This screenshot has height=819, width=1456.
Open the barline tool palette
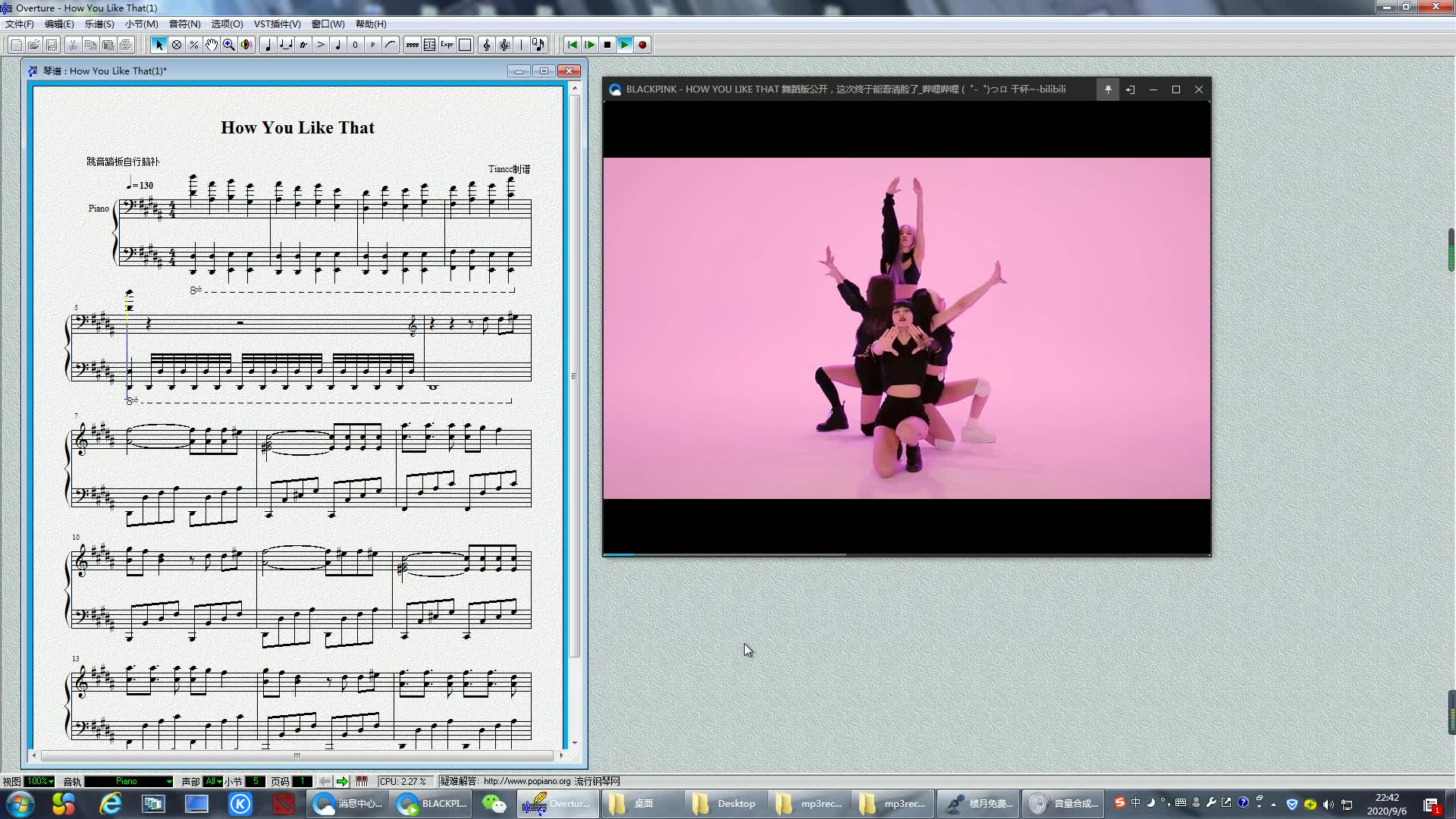[521, 45]
